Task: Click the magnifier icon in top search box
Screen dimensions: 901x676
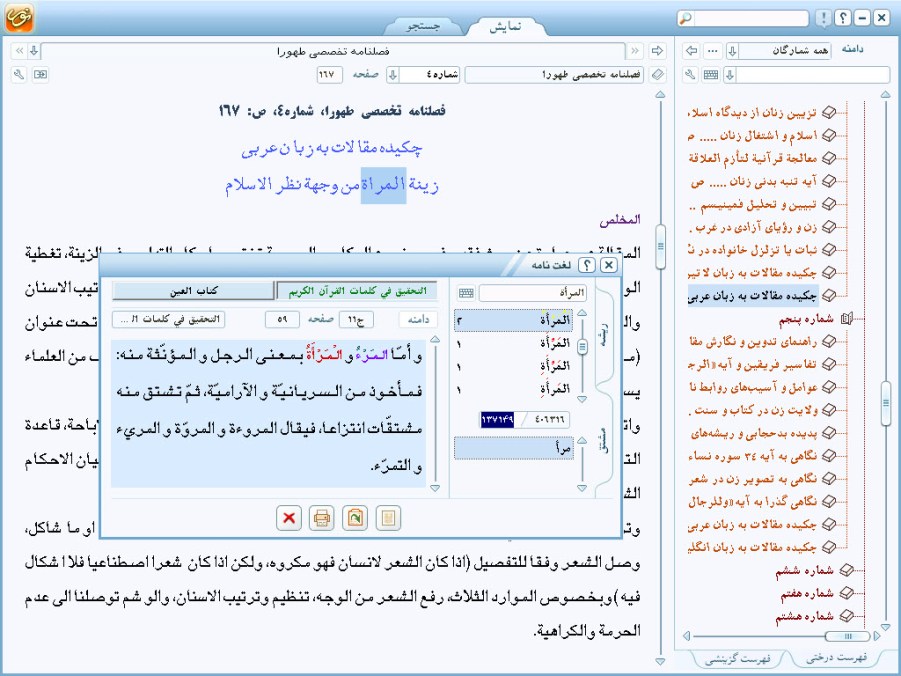Action: tap(686, 18)
